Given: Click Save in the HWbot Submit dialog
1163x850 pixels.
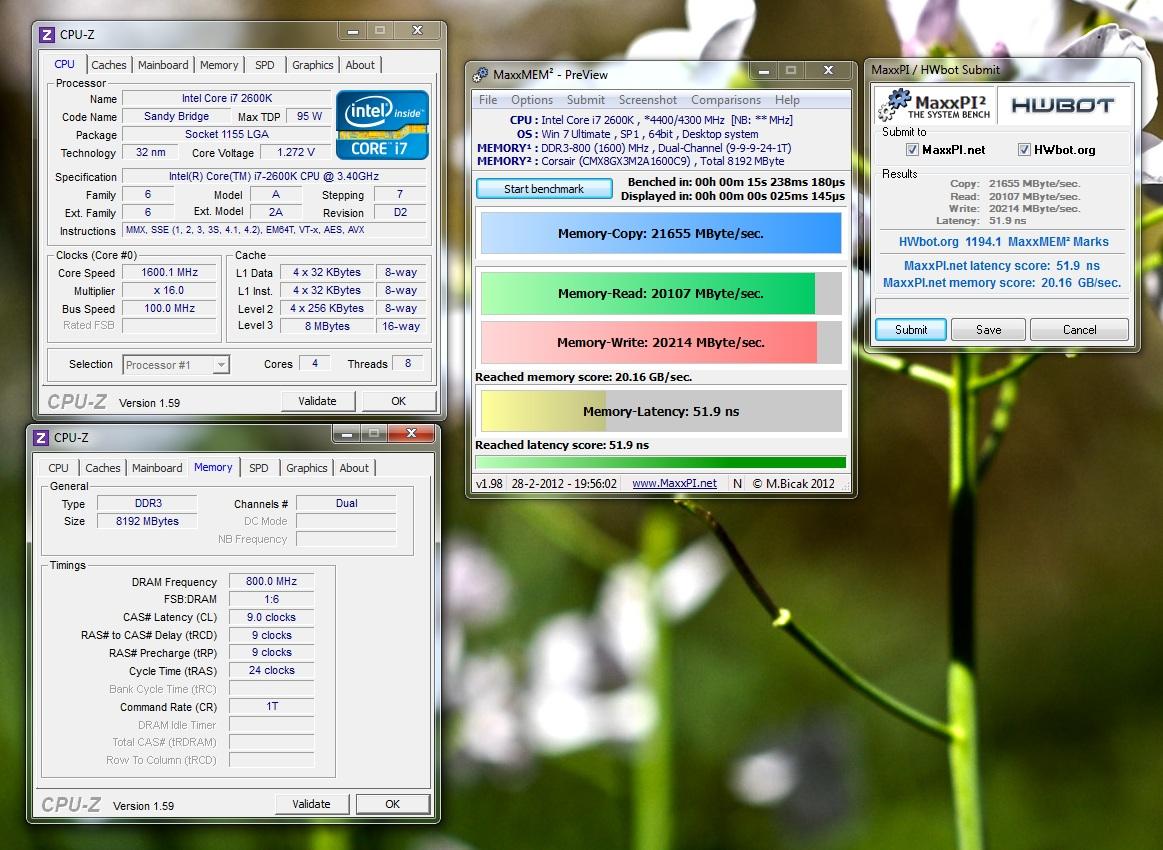Looking at the screenshot, I should pyautogui.click(x=988, y=330).
